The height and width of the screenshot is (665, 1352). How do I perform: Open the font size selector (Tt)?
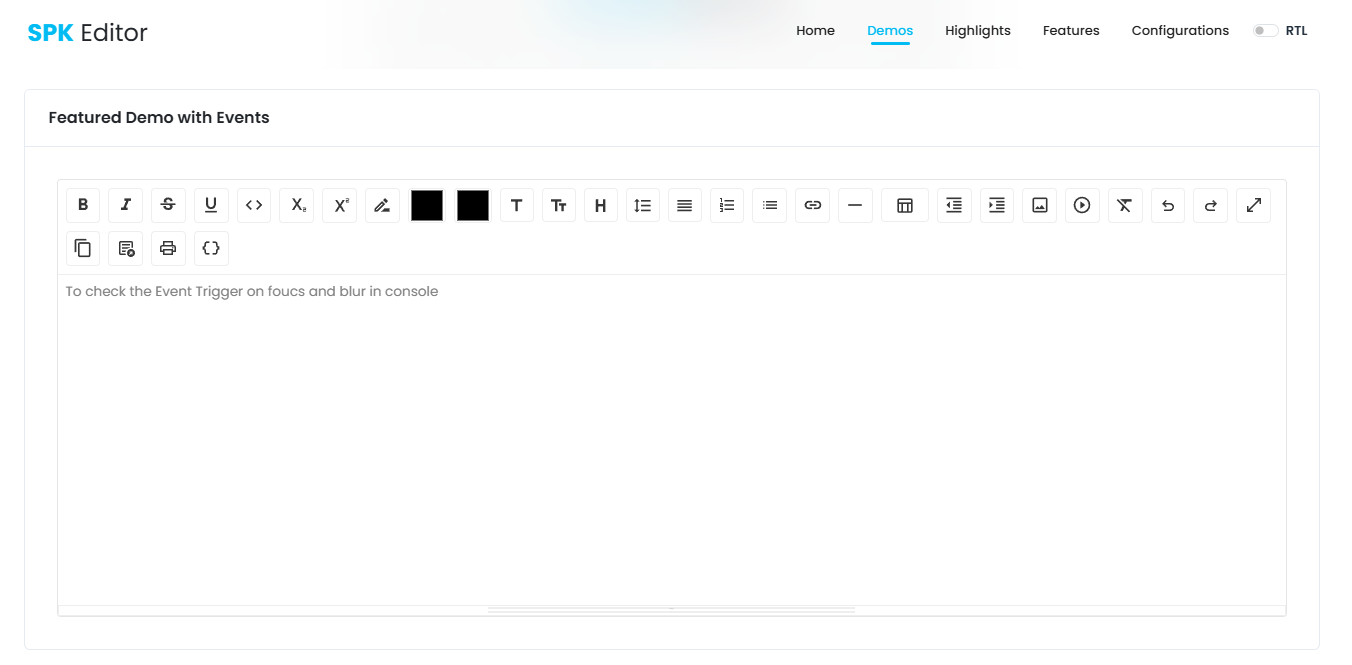[558, 205]
